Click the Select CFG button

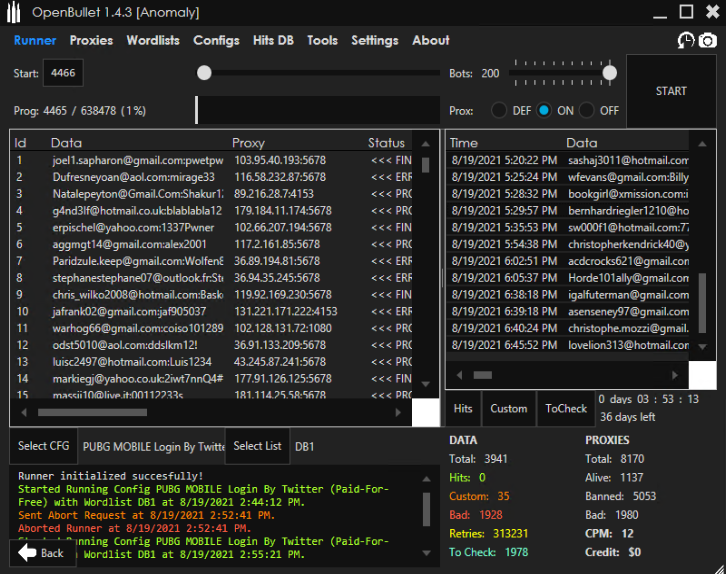[44, 446]
